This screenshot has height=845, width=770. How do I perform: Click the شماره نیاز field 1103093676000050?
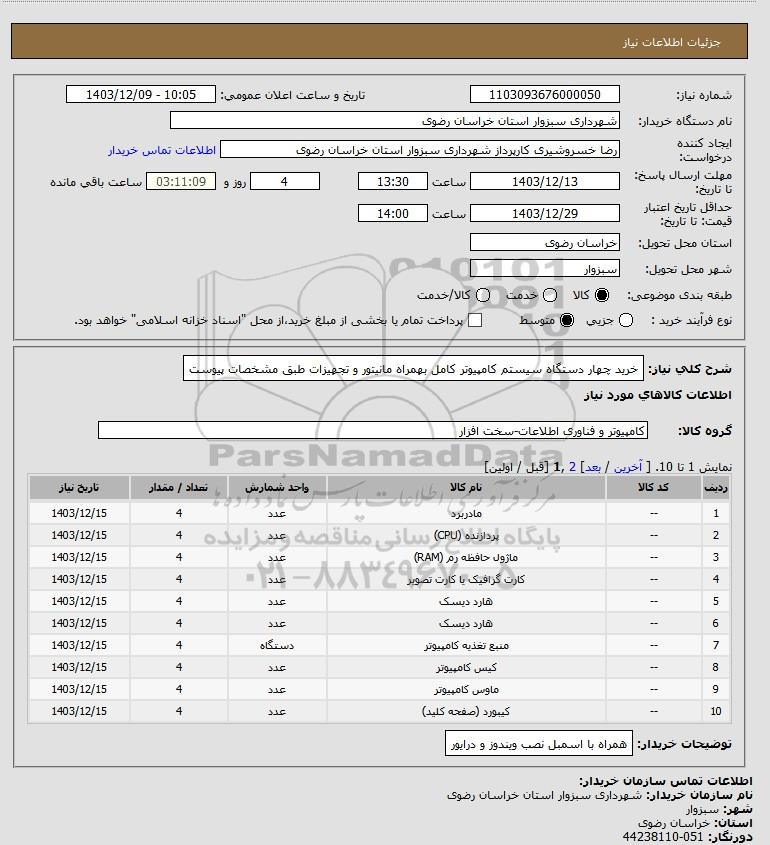click(x=545, y=94)
